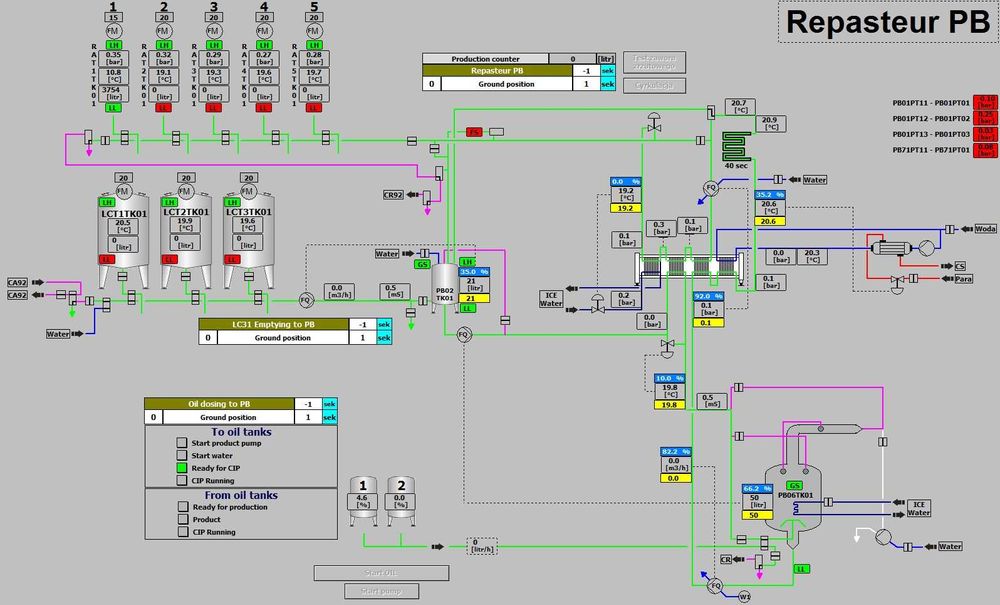
Task: Click the yellow 19.2 temperature setpoint
Action: pos(626,208)
